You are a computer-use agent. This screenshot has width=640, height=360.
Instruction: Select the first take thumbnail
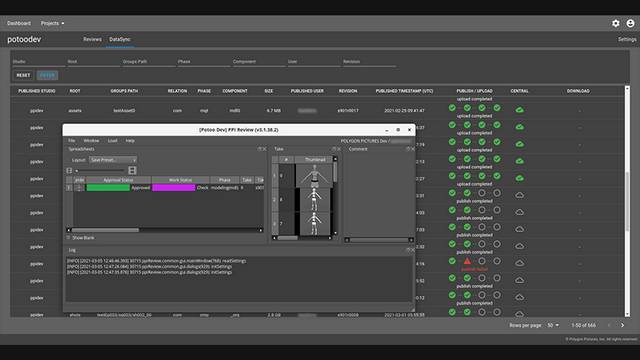(x=314, y=176)
